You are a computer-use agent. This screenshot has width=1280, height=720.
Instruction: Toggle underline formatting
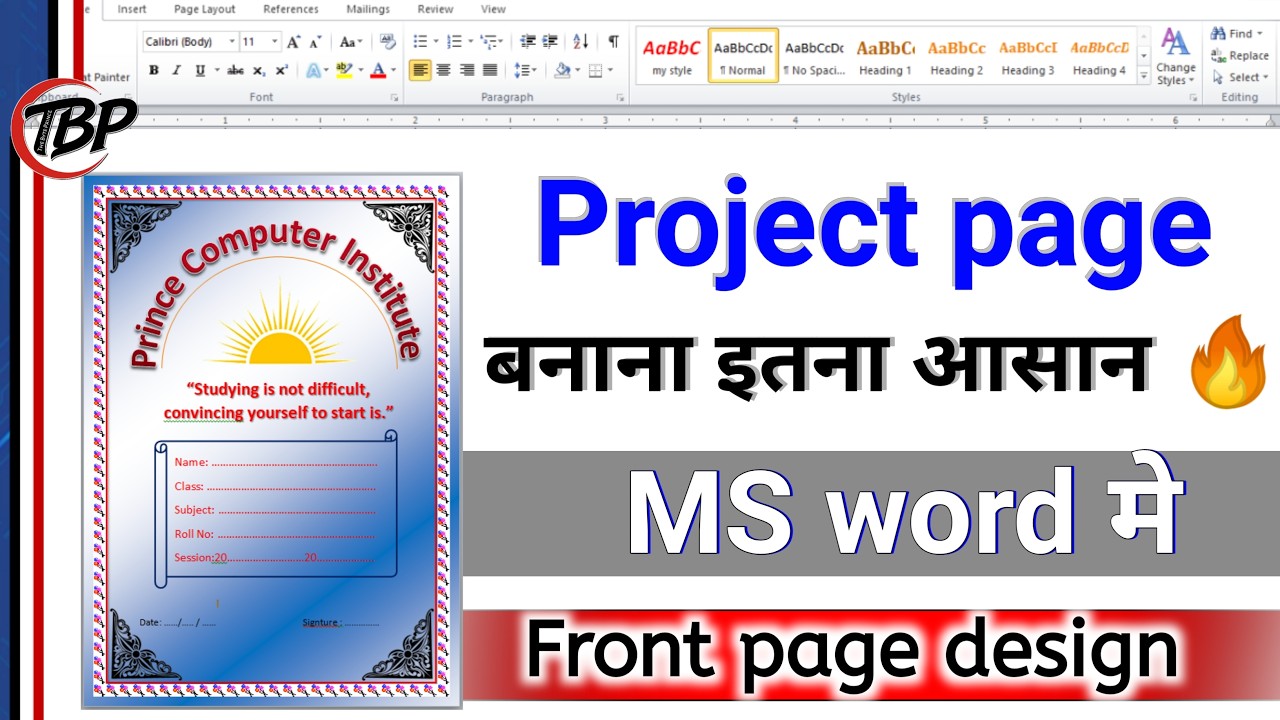tap(200, 70)
